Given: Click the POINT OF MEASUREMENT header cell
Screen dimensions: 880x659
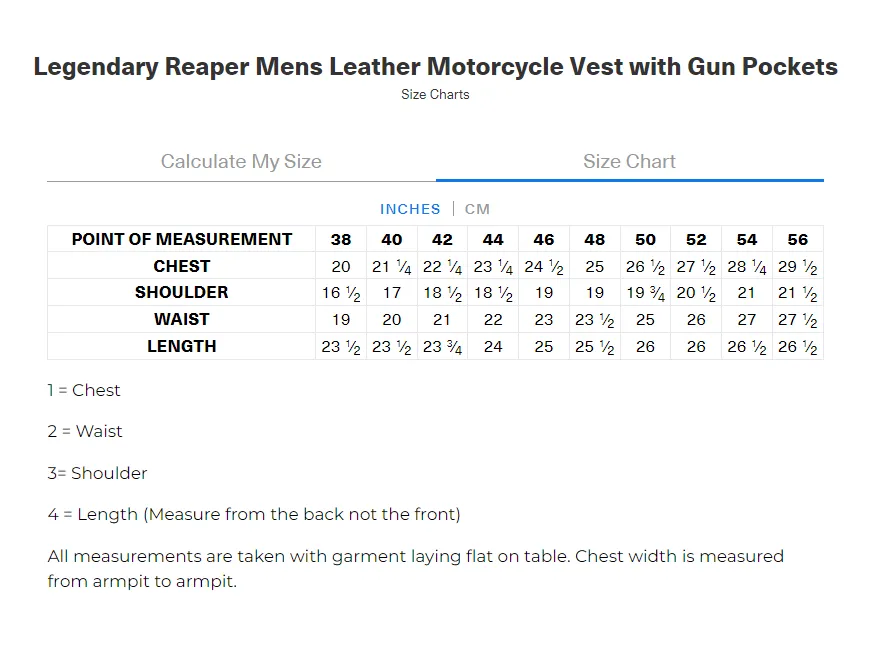Looking at the screenshot, I should [182, 240].
